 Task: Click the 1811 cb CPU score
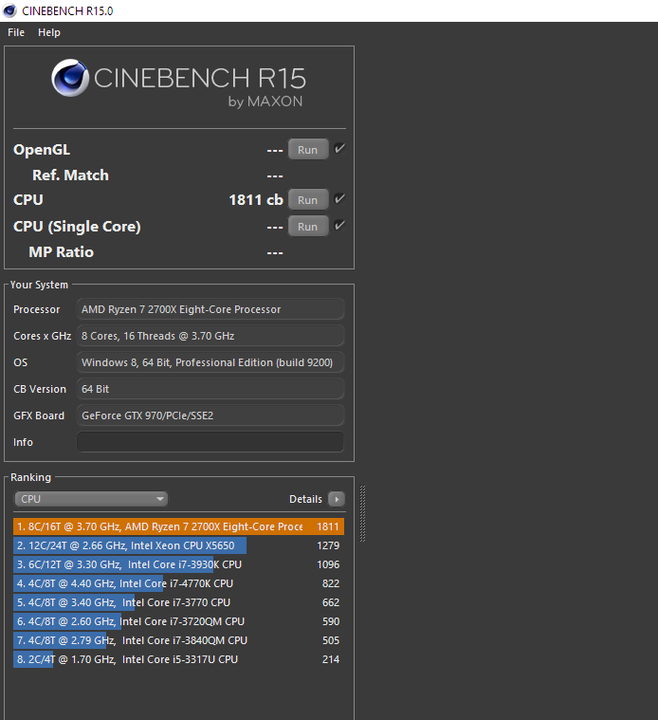pyautogui.click(x=256, y=200)
